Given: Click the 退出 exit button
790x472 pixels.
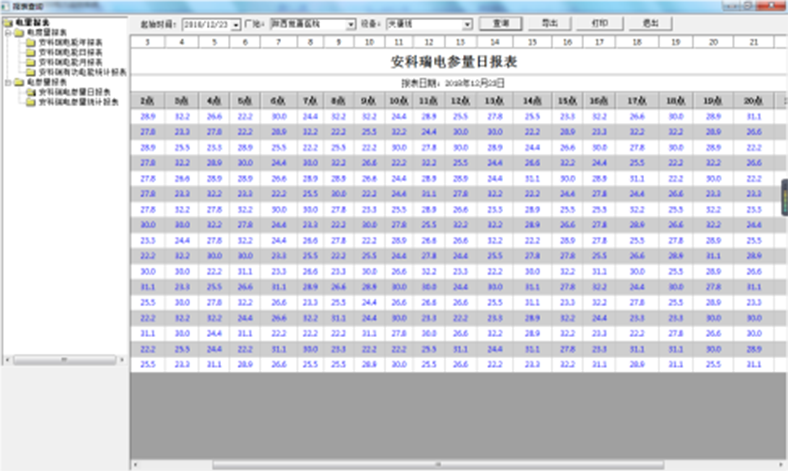Looking at the screenshot, I should (x=649, y=22).
